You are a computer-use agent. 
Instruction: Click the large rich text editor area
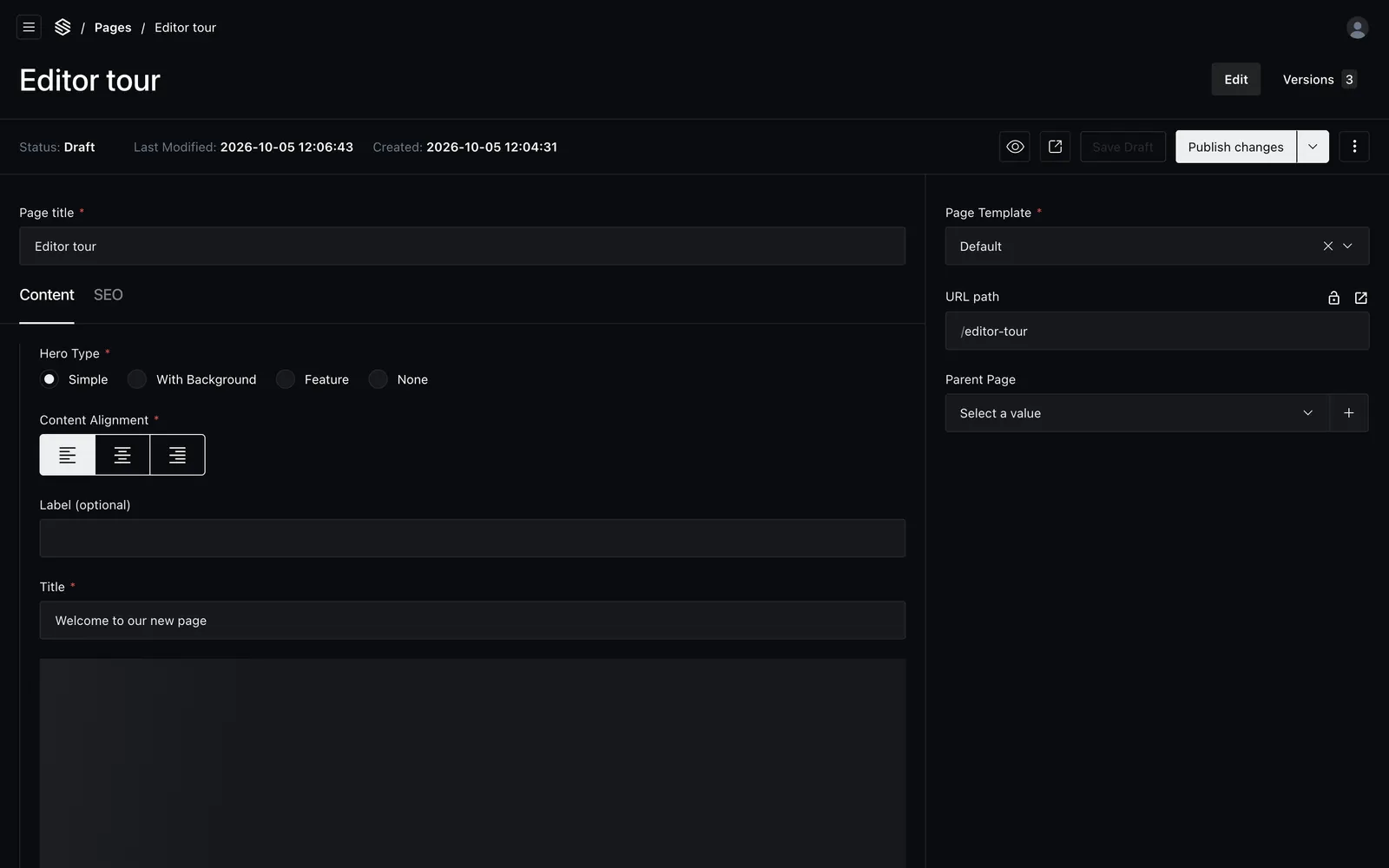coord(472,763)
